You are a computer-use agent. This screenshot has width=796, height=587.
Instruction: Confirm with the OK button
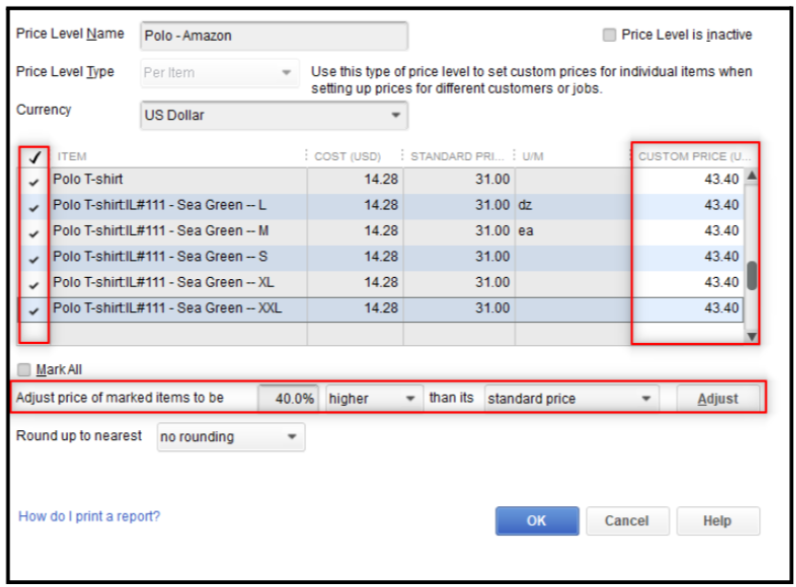click(537, 520)
